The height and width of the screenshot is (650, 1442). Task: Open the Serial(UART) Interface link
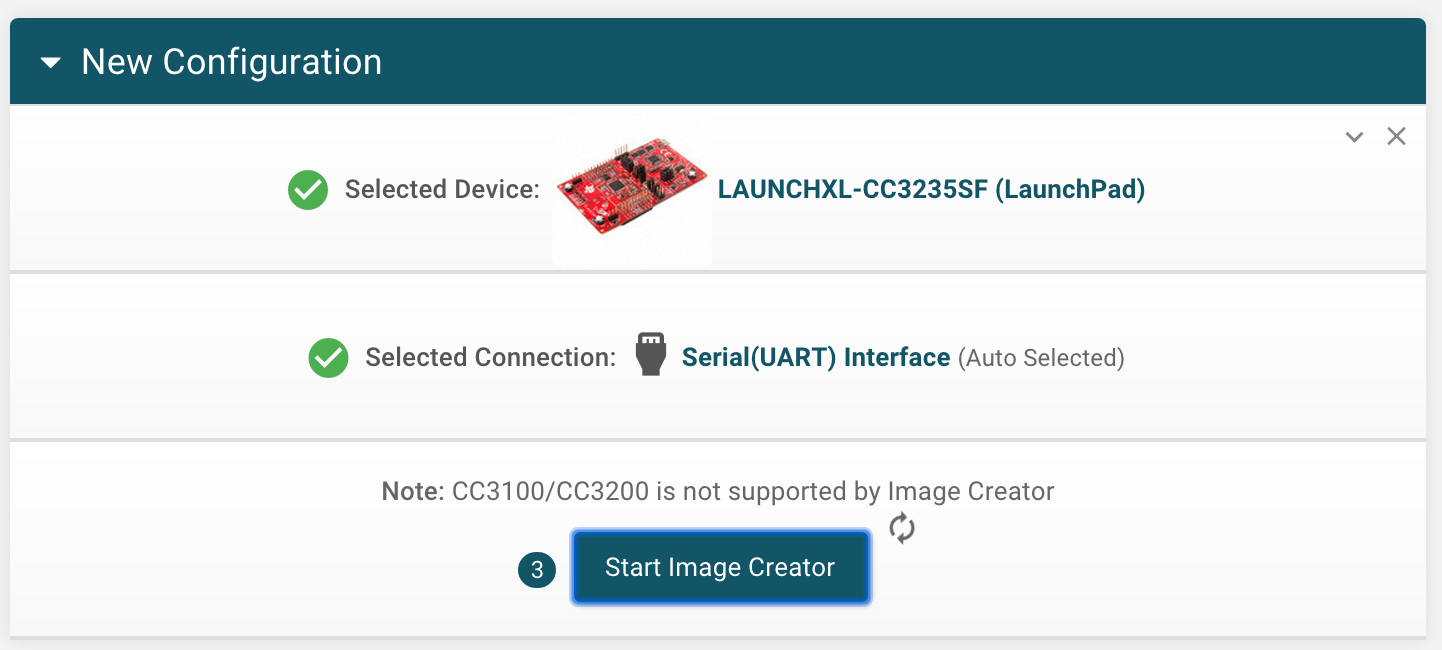(816, 357)
